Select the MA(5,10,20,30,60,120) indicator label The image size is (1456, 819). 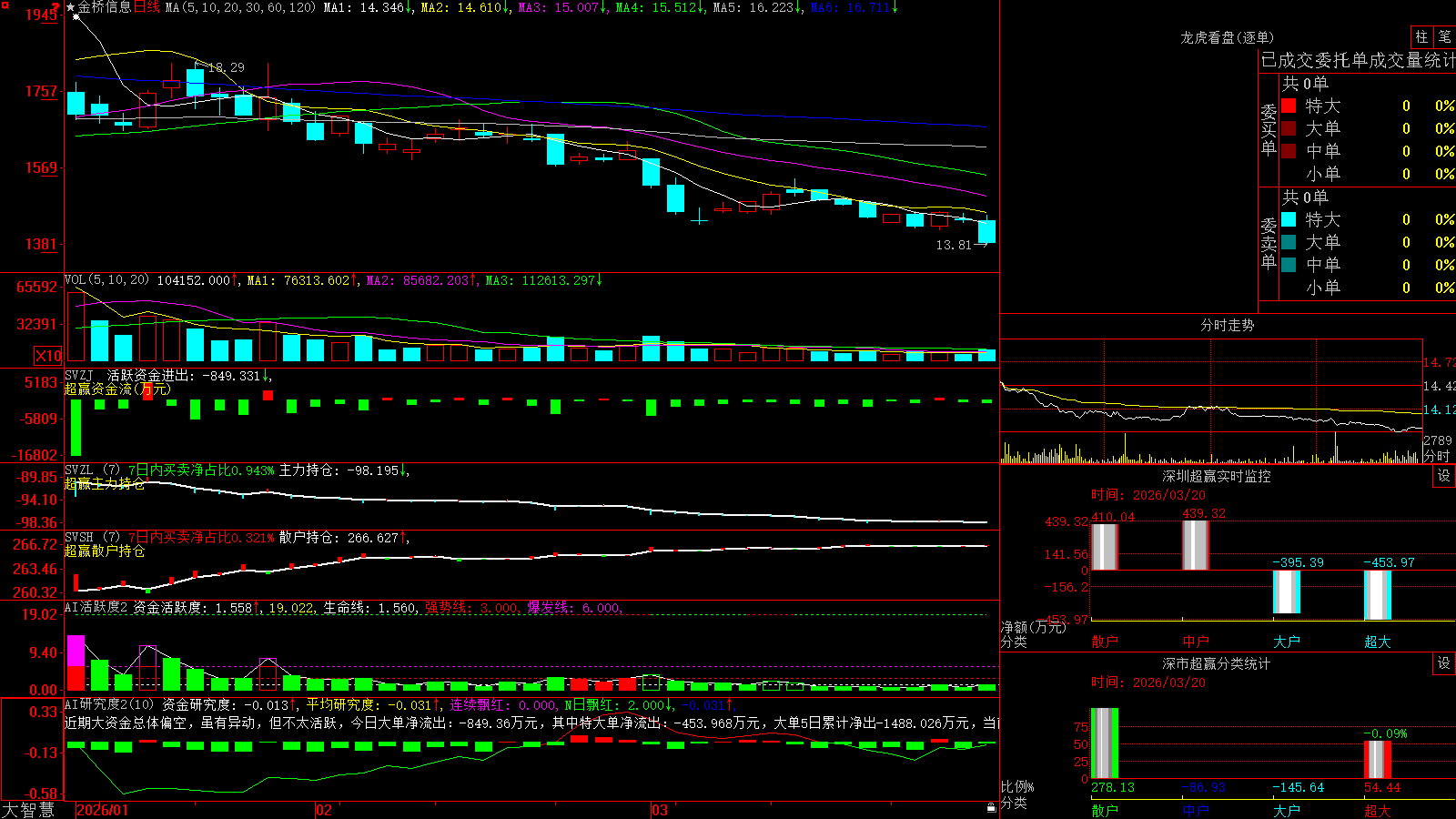240,7
